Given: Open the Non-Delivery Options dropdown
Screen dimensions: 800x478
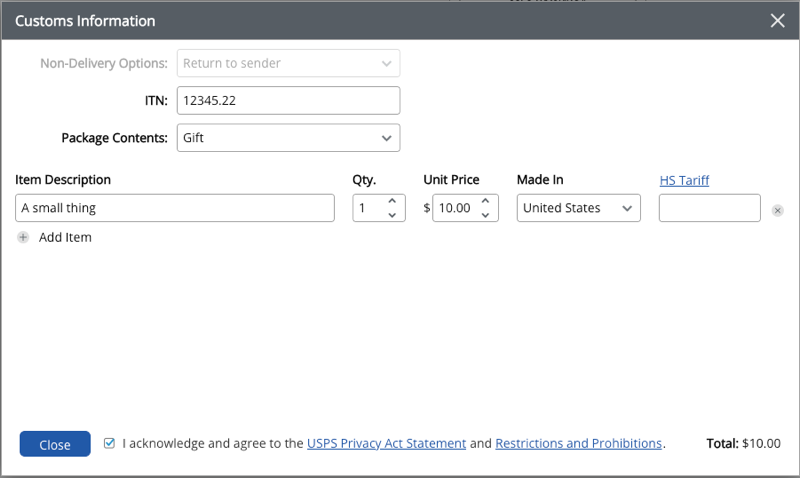Looking at the screenshot, I should click(288, 63).
